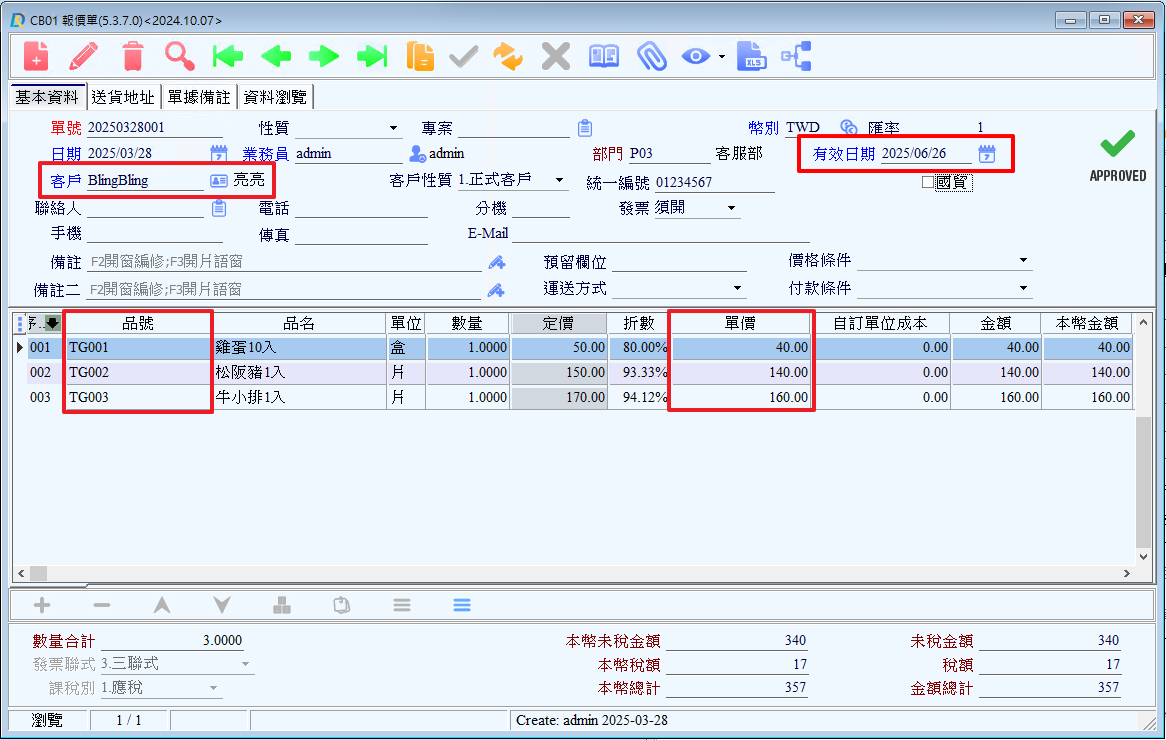Click the new document icon in toolbar

(36, 56)
